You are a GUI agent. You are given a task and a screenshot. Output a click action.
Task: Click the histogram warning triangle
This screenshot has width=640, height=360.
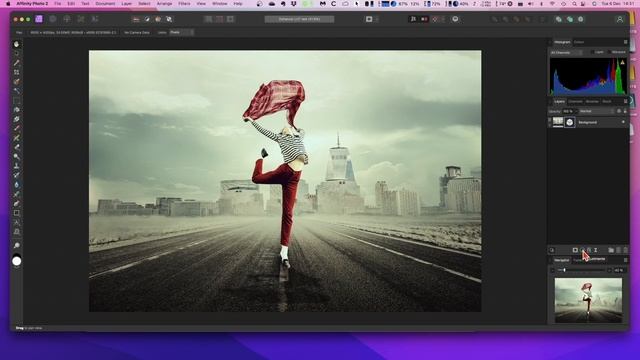622,62
